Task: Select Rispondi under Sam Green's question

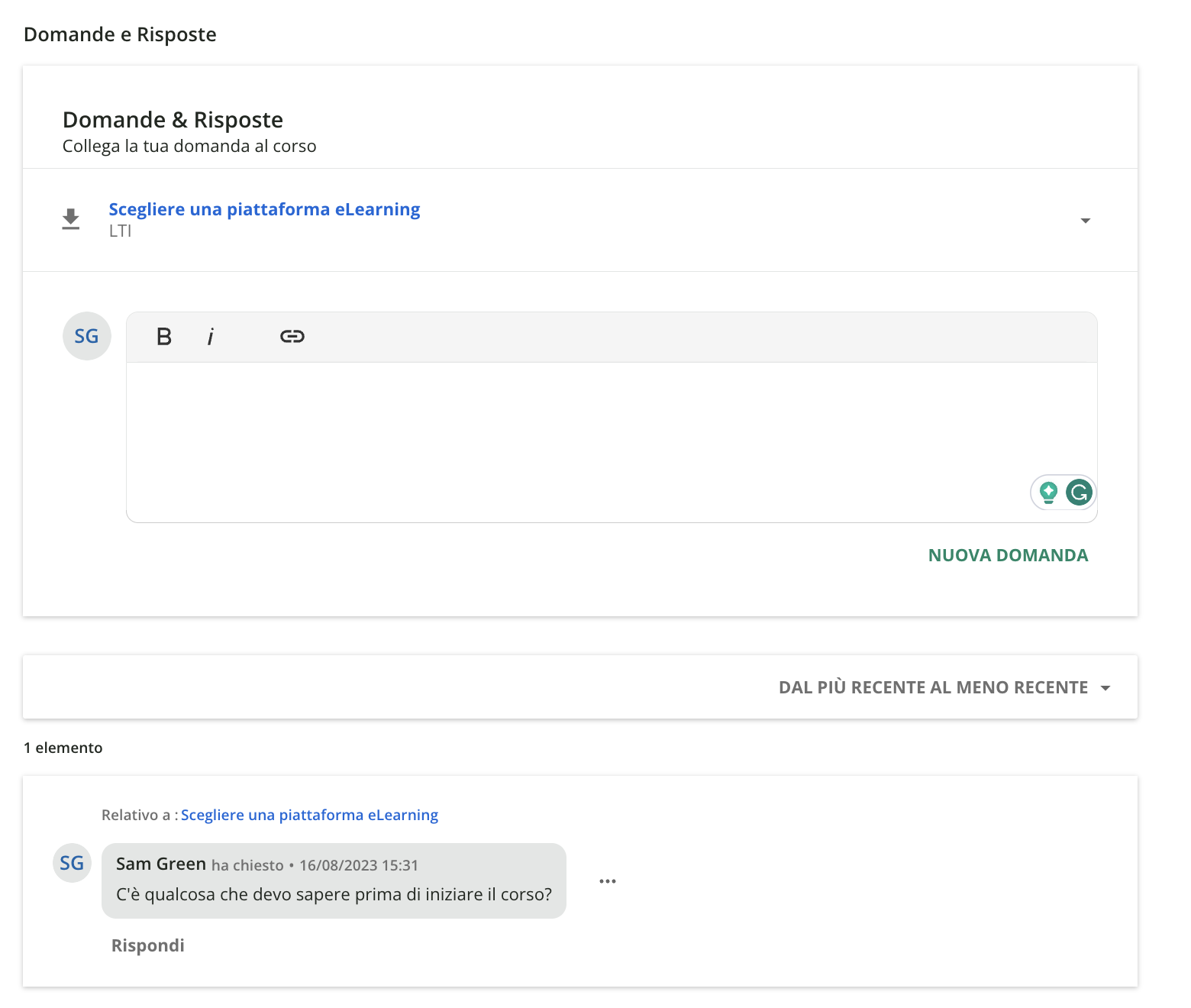Action: [x=147, y=945]
